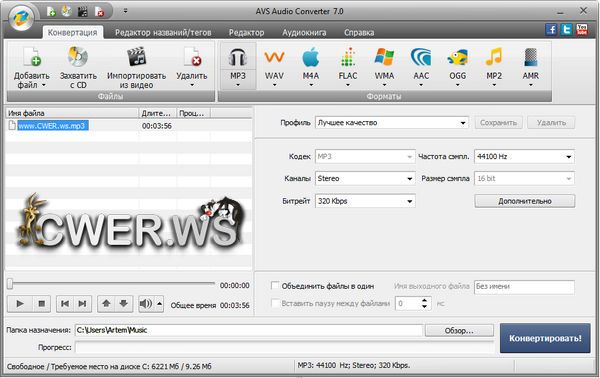This screenshot has width=600, height=378.
Task: Select the WMA format
Action: tap(384, 67)
